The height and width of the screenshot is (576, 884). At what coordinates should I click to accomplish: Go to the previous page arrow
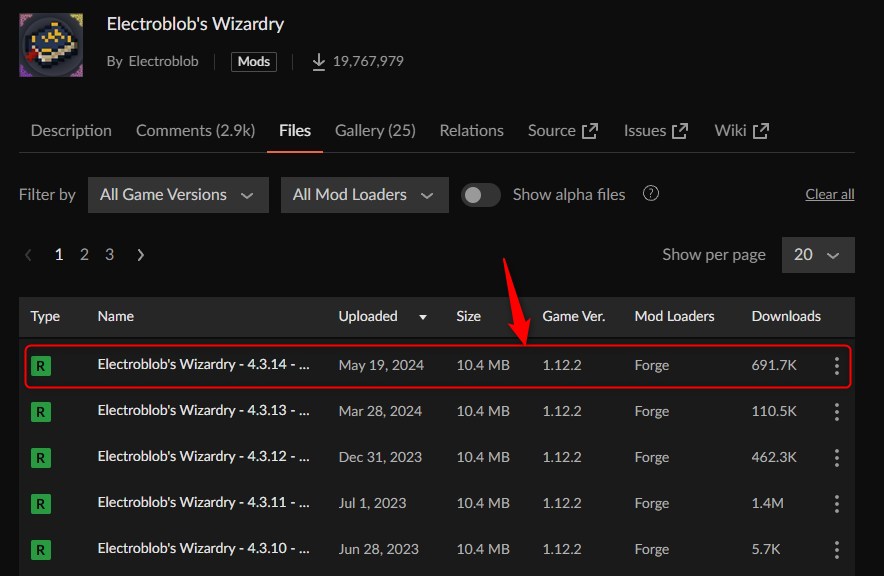pyautogui.click(x=28, y=255)
